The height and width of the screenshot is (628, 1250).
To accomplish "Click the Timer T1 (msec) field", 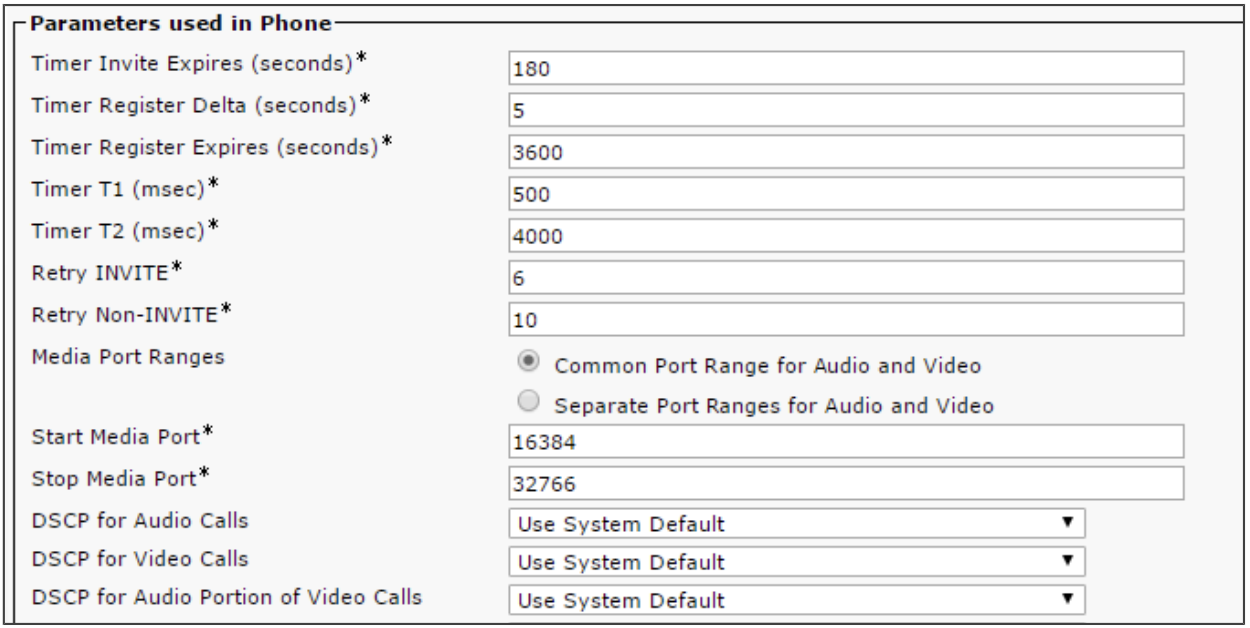I will click(846, 193).
